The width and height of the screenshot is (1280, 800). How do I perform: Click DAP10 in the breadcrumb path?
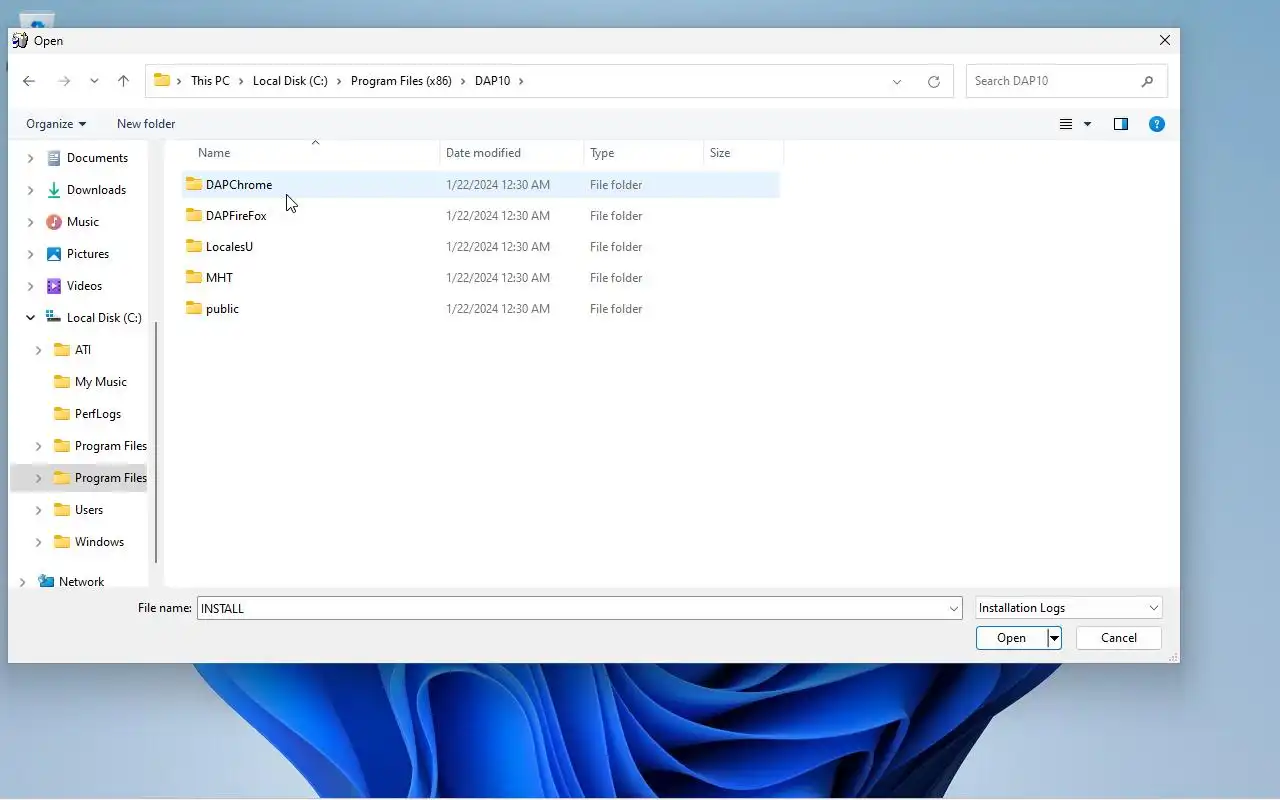492,81
